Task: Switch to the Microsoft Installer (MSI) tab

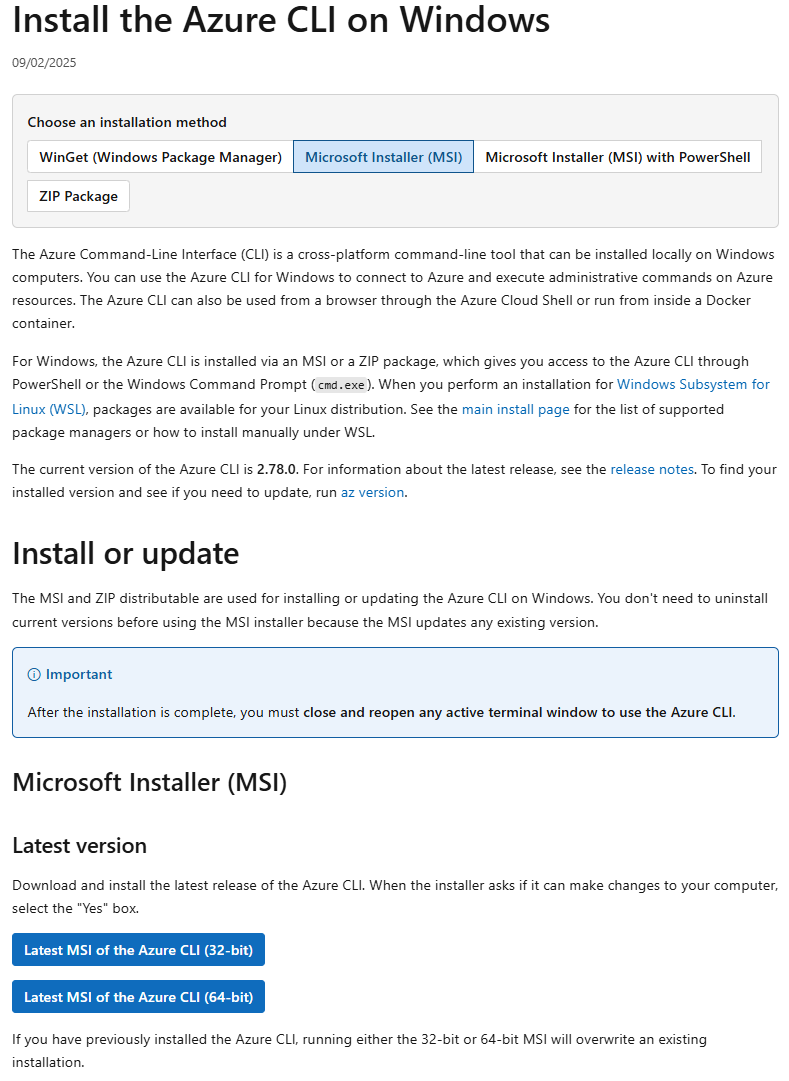Action: [383, 157]
